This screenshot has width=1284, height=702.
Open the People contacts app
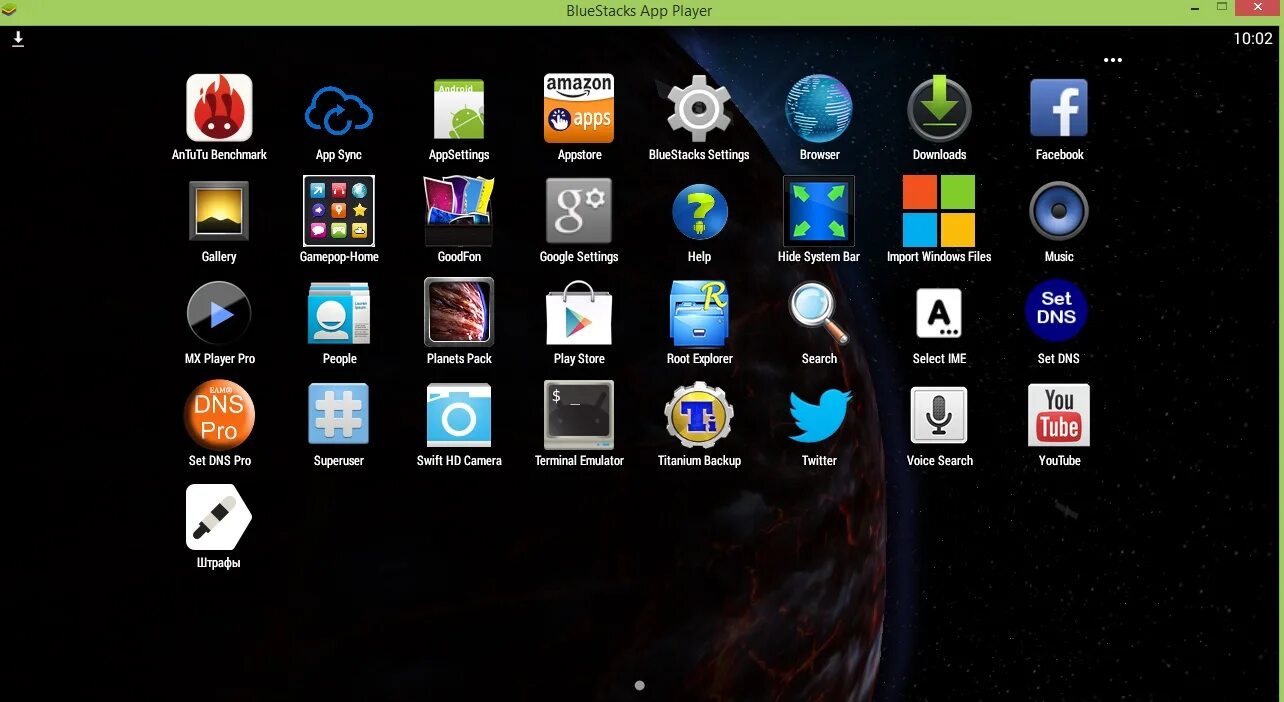pos(339,314)
